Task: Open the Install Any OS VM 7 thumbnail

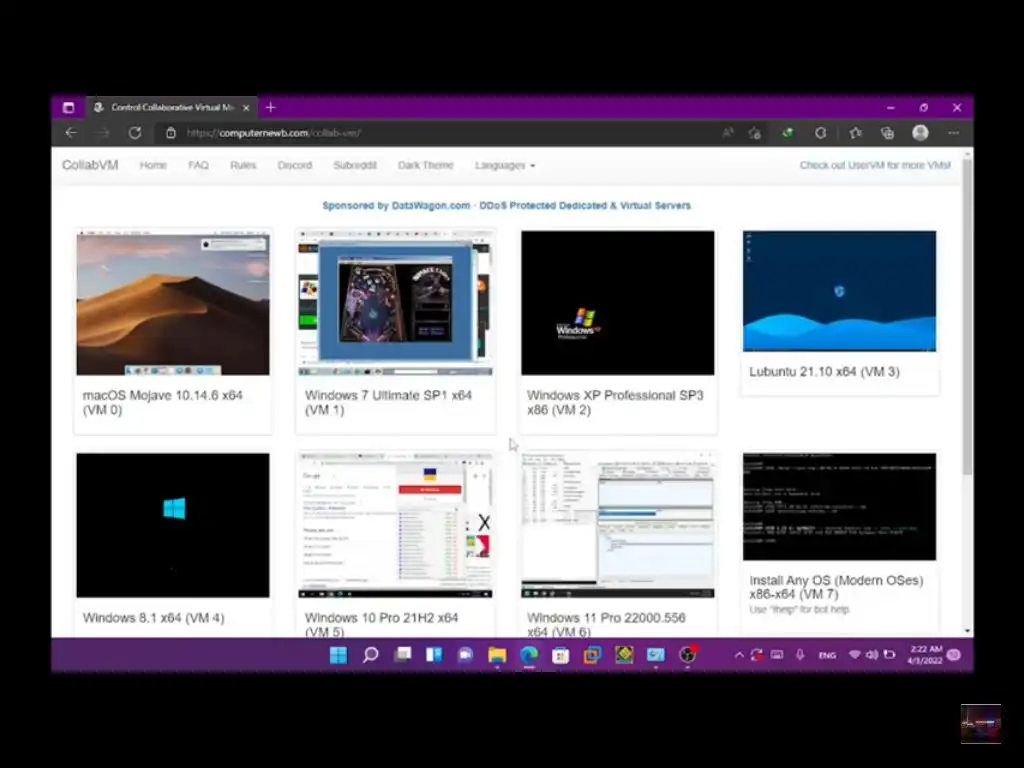Action: click(839, 507)
